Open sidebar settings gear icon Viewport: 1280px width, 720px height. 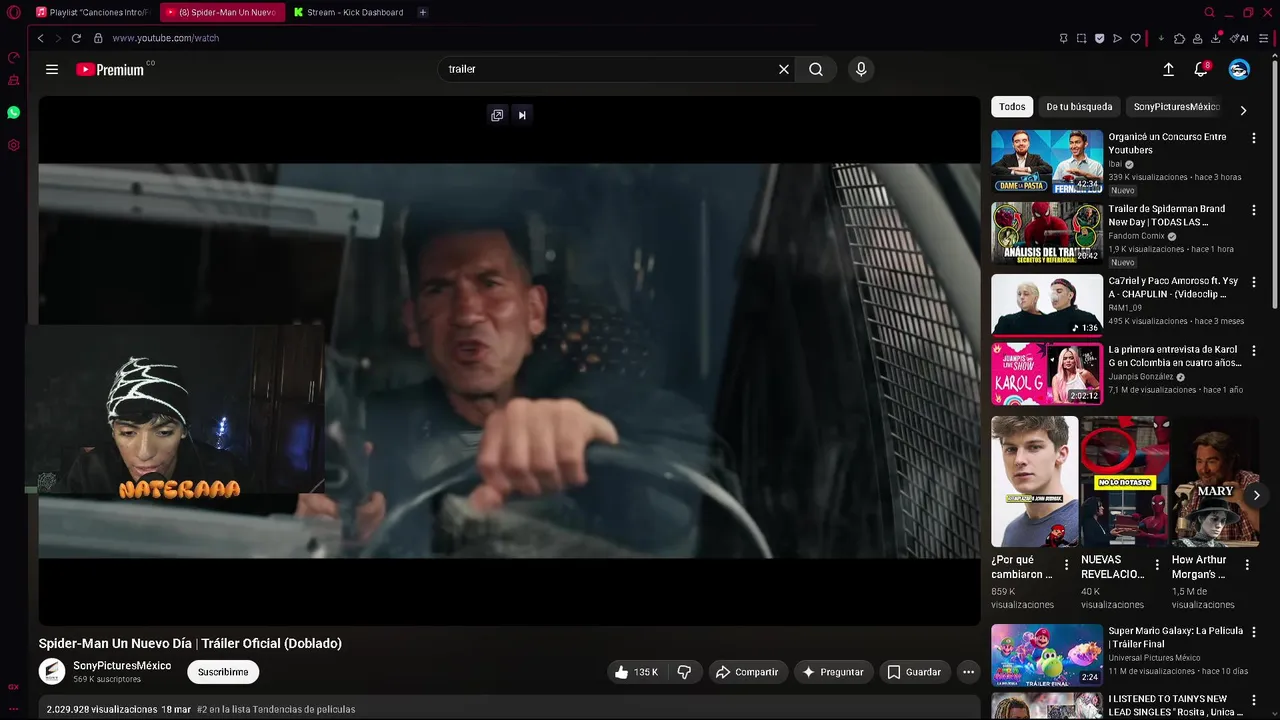pyautogui.click(x=13, y=145)
